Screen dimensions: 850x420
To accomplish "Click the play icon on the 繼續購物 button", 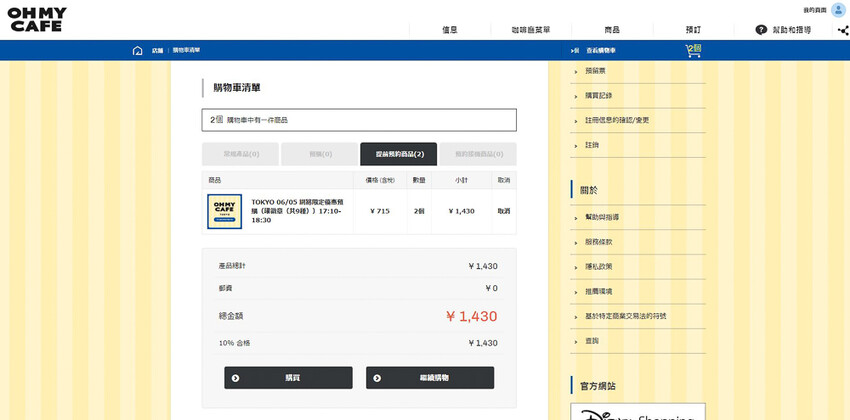I will tap(377, 378).
